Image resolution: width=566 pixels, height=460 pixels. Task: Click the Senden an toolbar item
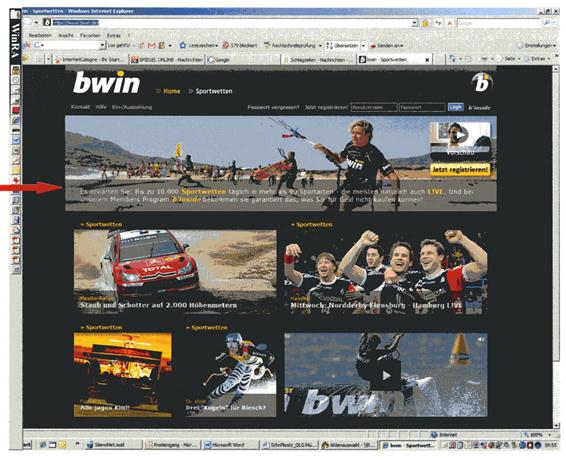point(387,46)
